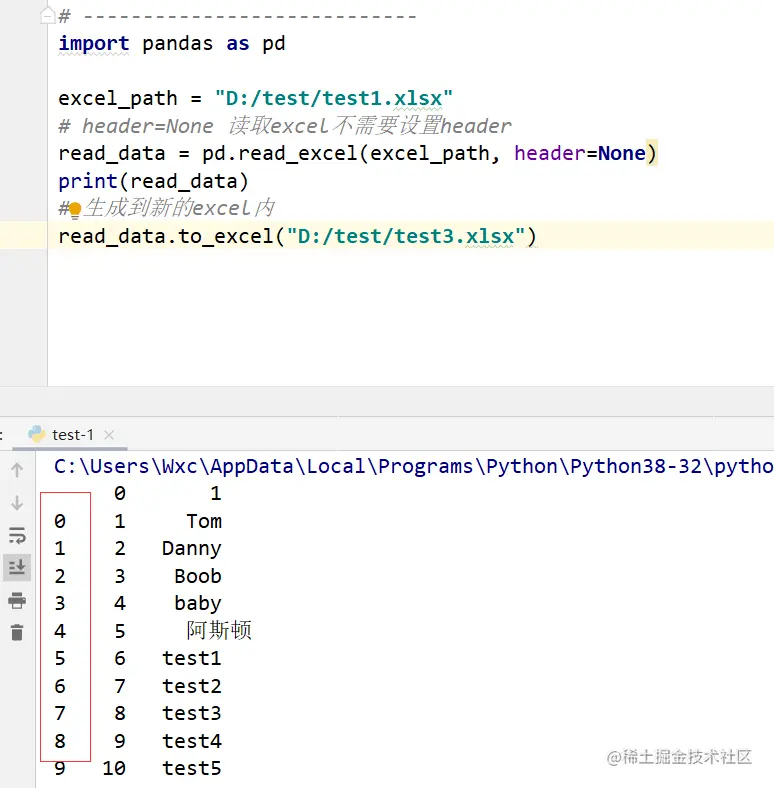Click the Boob value in console output
Viewport: 774px width, 788px height.
(198, 576)
